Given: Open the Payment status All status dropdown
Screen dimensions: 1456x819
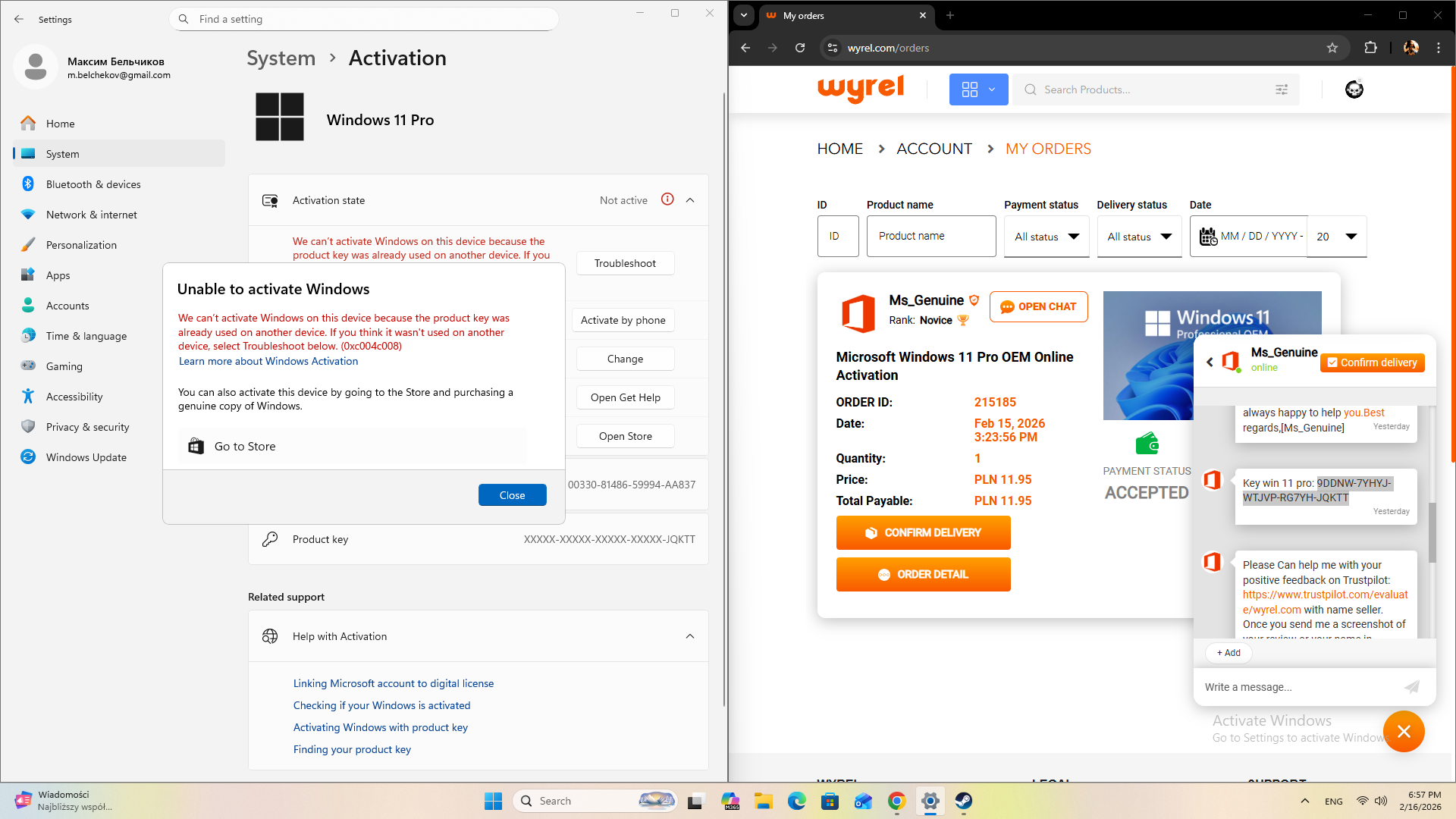Looking at the screenshot, I should (1046, 237).
